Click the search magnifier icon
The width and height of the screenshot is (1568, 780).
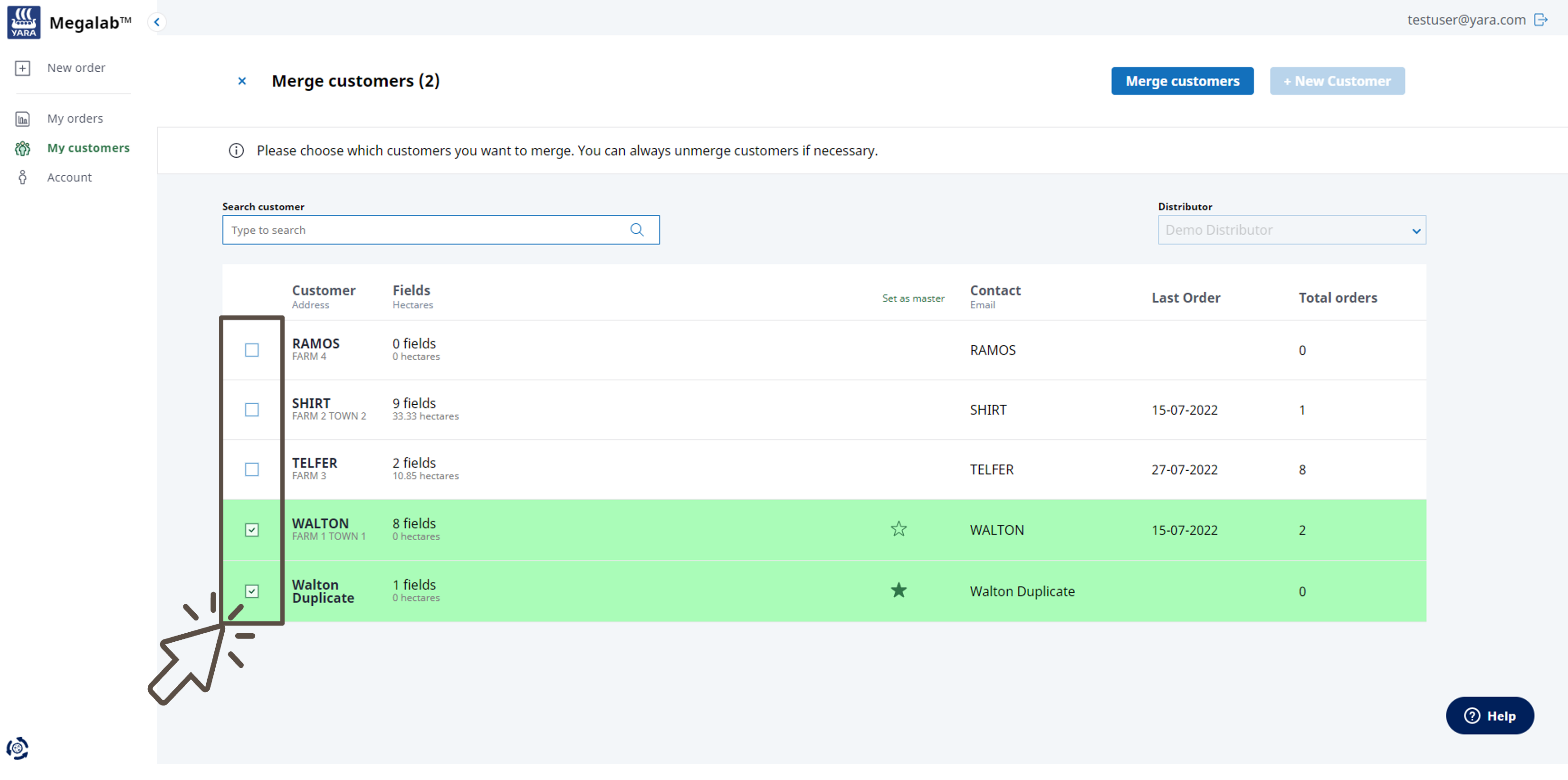click(x=637, y=230)
